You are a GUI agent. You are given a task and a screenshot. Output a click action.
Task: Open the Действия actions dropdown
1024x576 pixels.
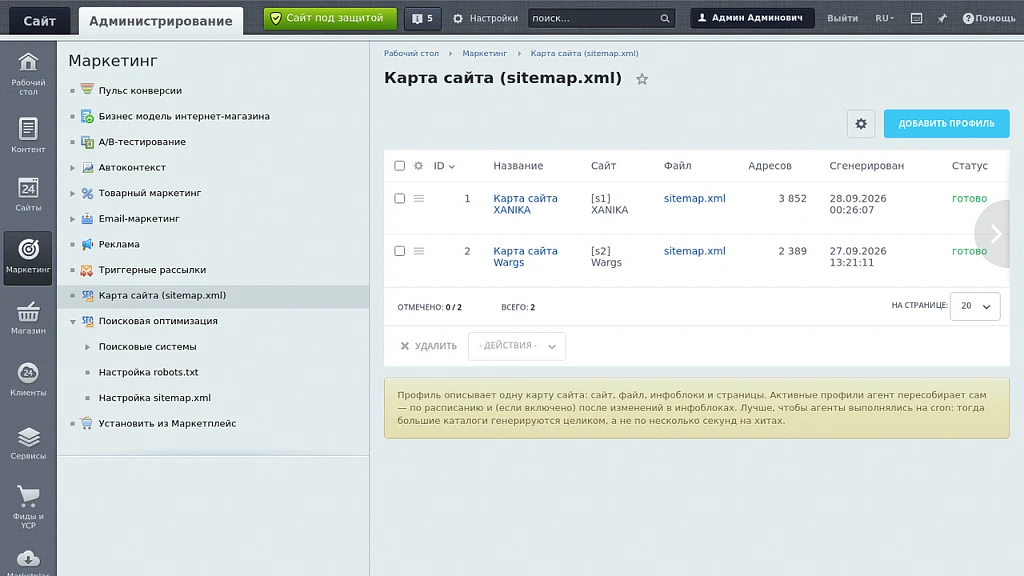click(x=517, y=346)
